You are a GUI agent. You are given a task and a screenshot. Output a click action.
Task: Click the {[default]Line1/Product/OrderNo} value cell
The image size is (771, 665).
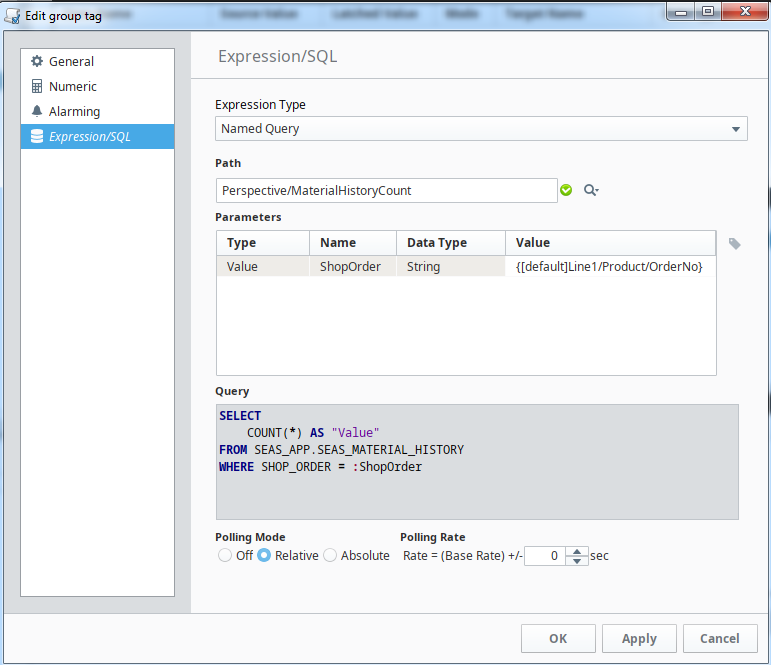tap(610, 267)
